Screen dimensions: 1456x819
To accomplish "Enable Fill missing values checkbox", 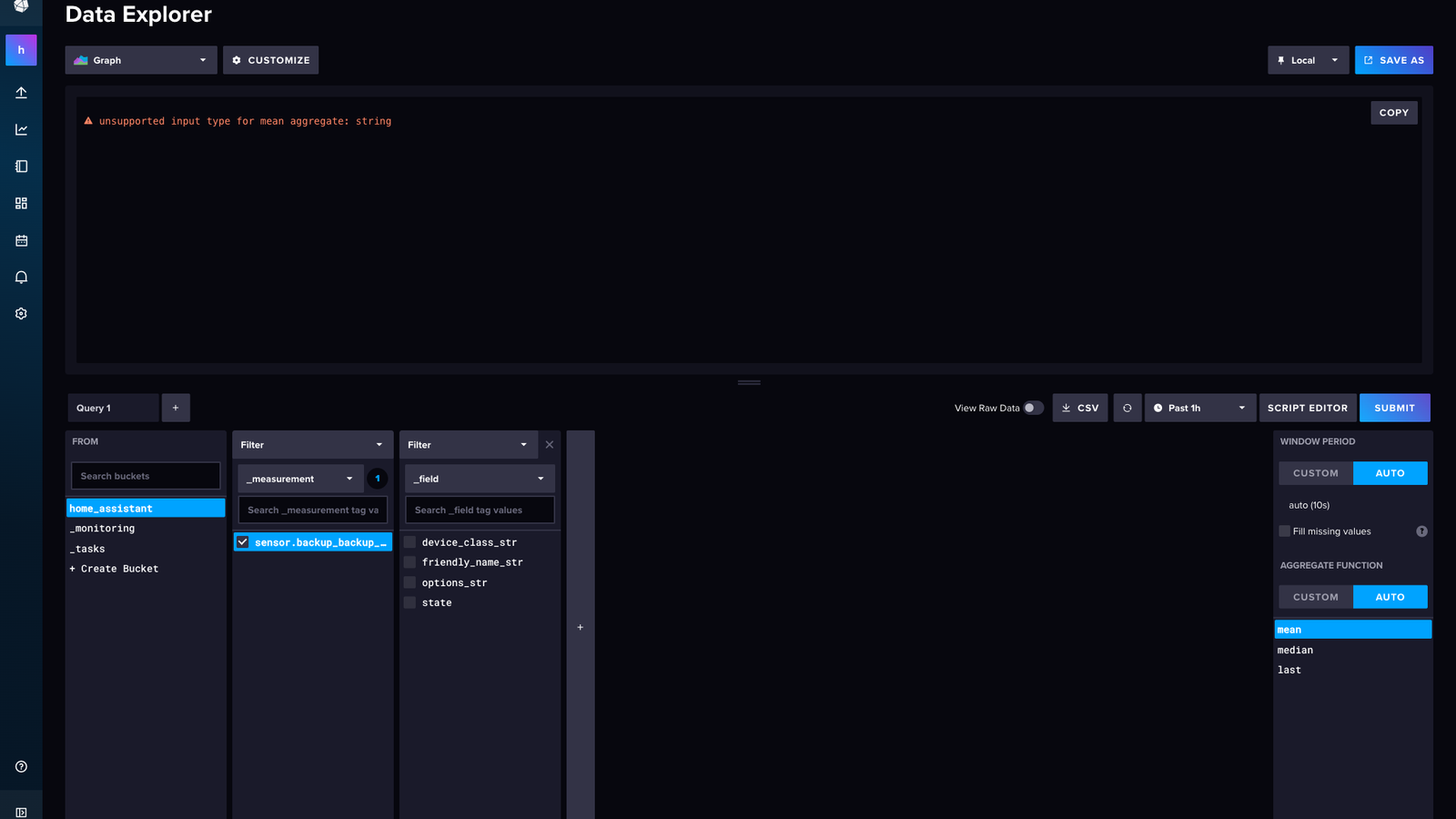I will (x=1285, y=531).
